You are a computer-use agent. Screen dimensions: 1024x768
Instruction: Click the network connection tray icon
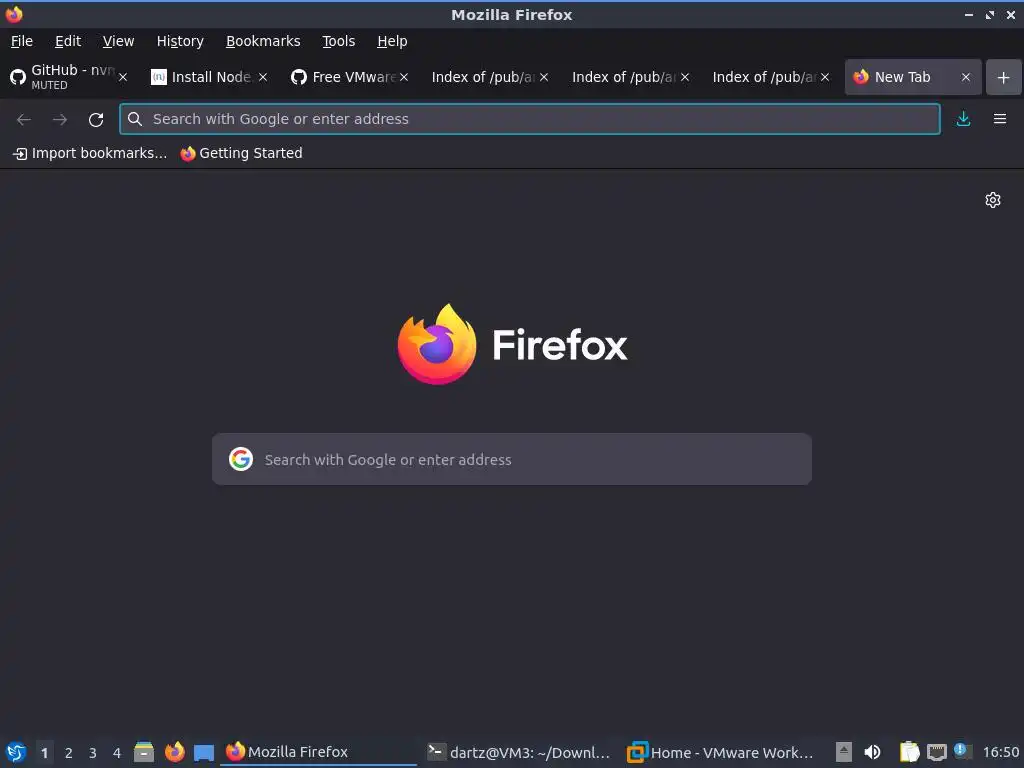tap(936, 752)
